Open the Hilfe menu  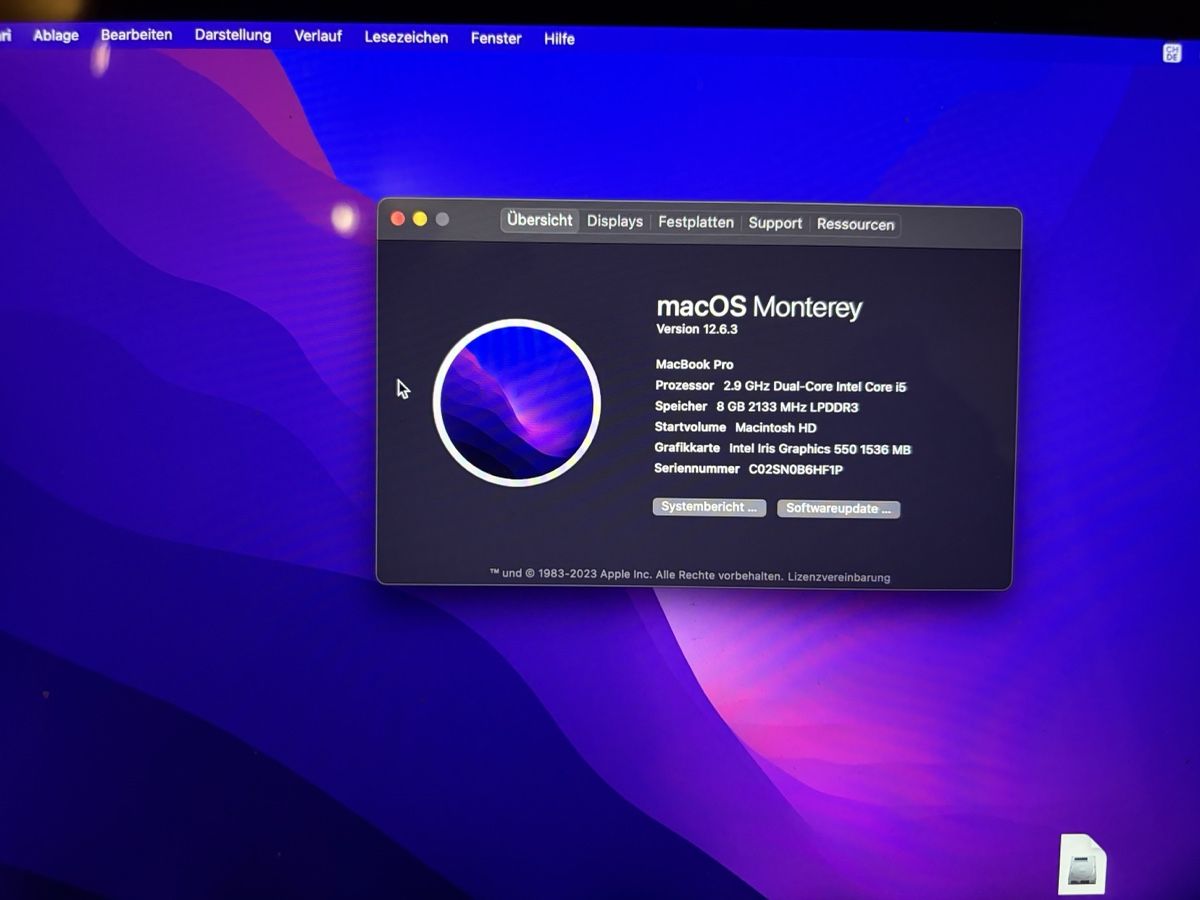click(559, 39)
